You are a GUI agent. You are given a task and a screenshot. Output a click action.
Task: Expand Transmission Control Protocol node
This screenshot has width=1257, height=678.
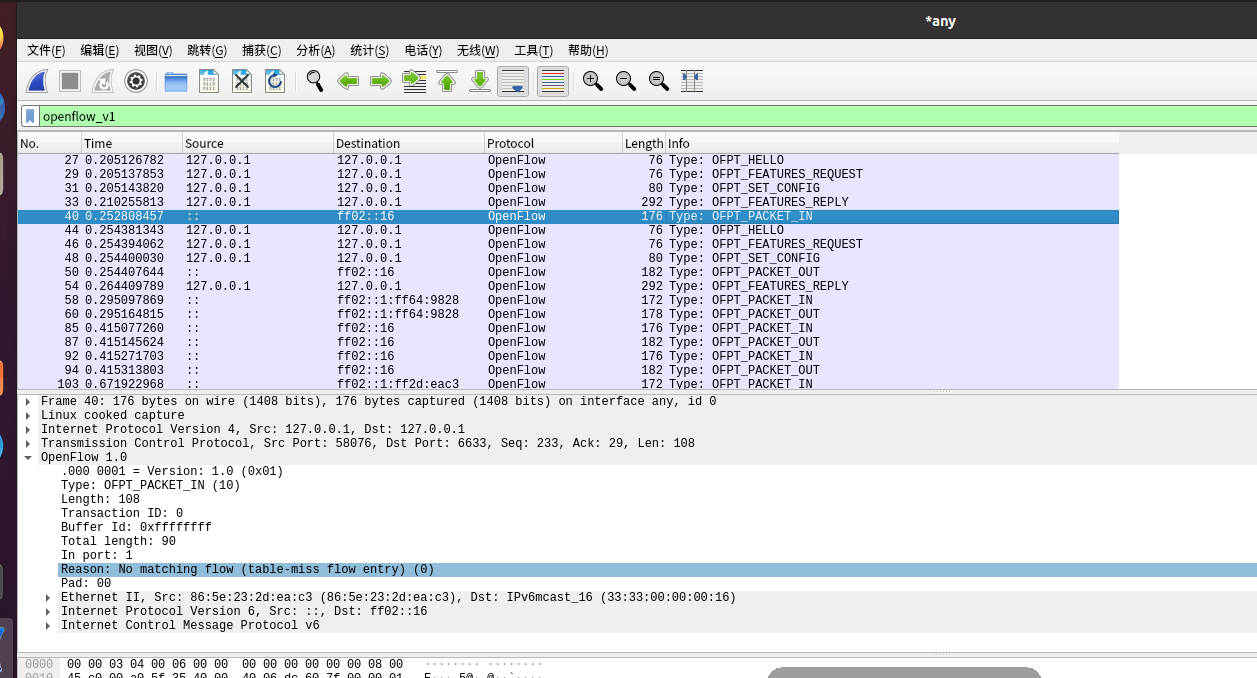click(x=28, y=443)
